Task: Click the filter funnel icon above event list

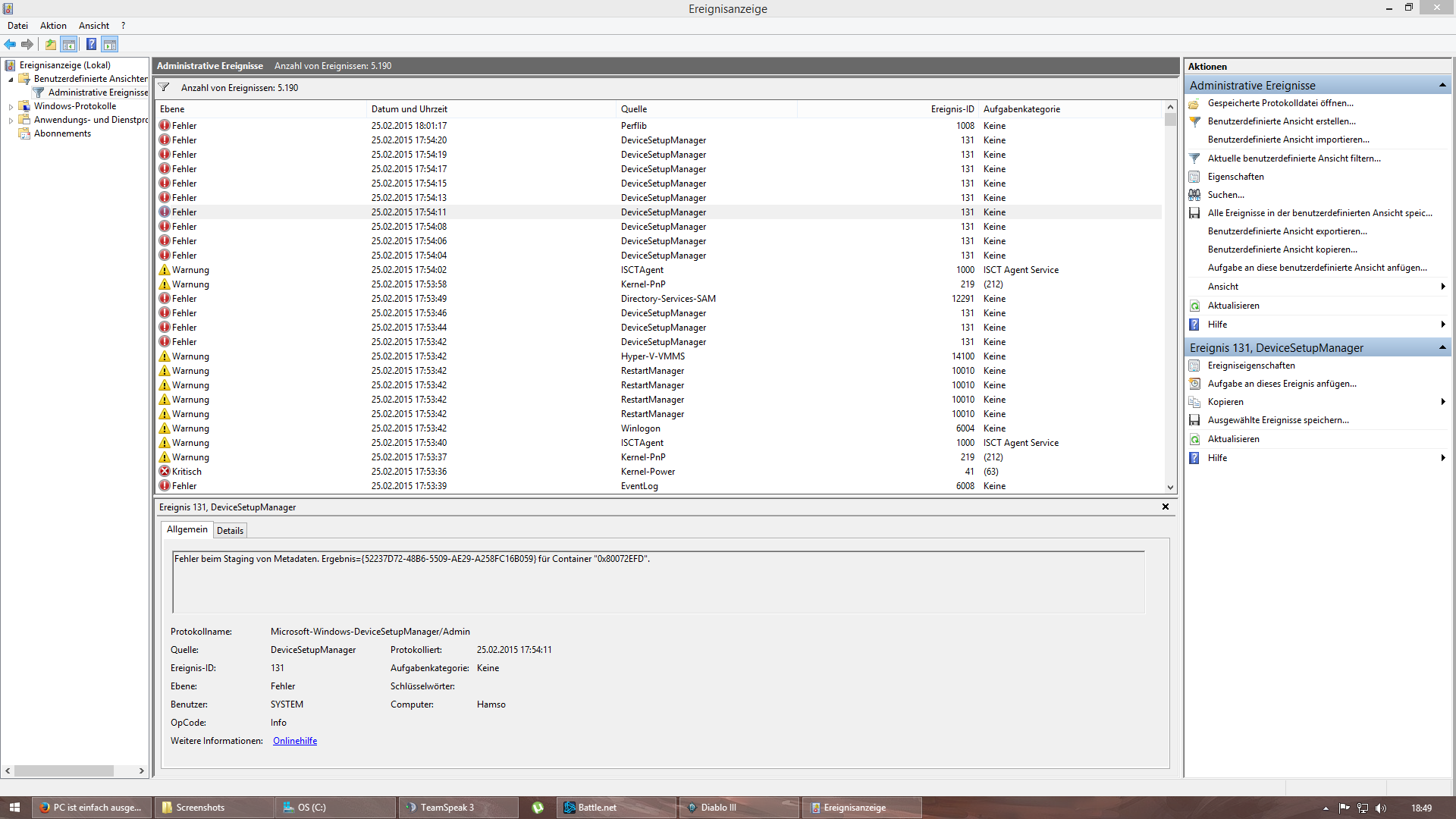Action: (x=164, y=88)
